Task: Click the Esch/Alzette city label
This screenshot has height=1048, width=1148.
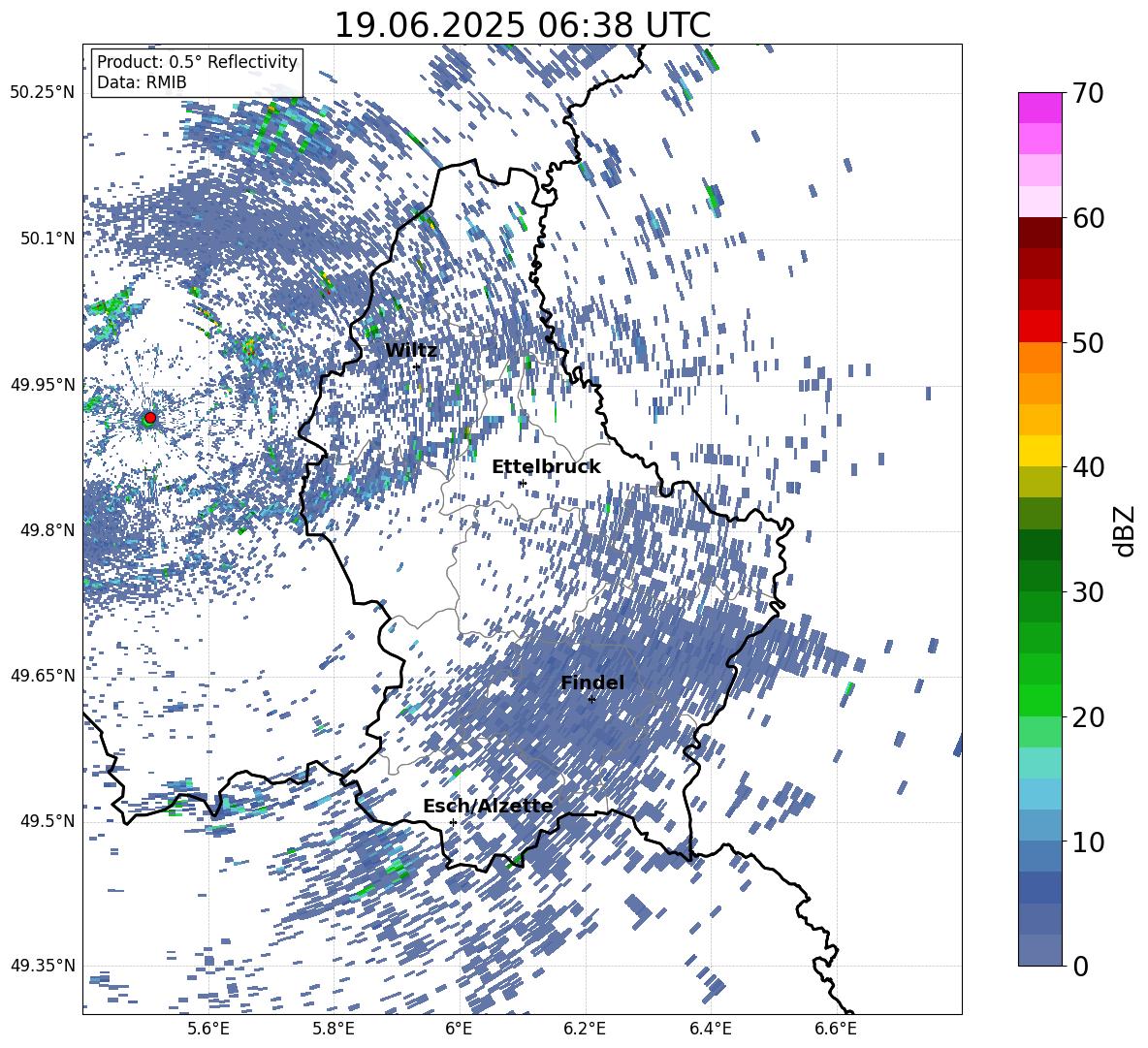Action: pyautogui.click(x=488, y=807)
